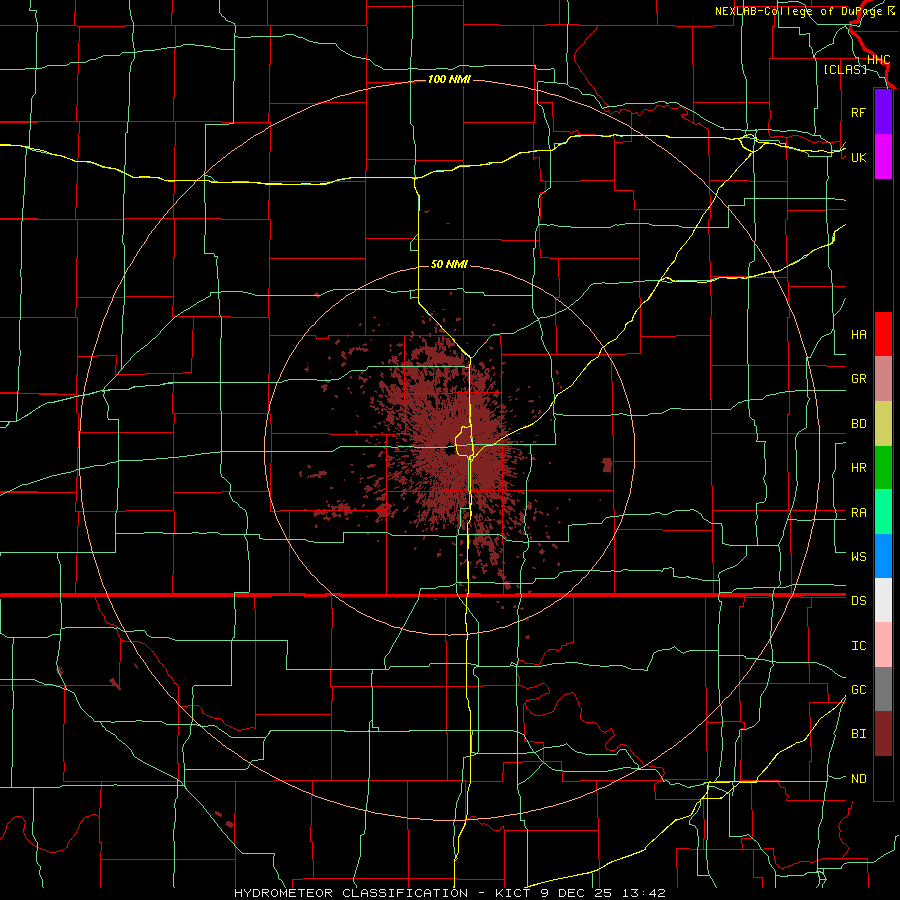Click the DS legend label
Screen dimensions: 900x900
[858, 600]
